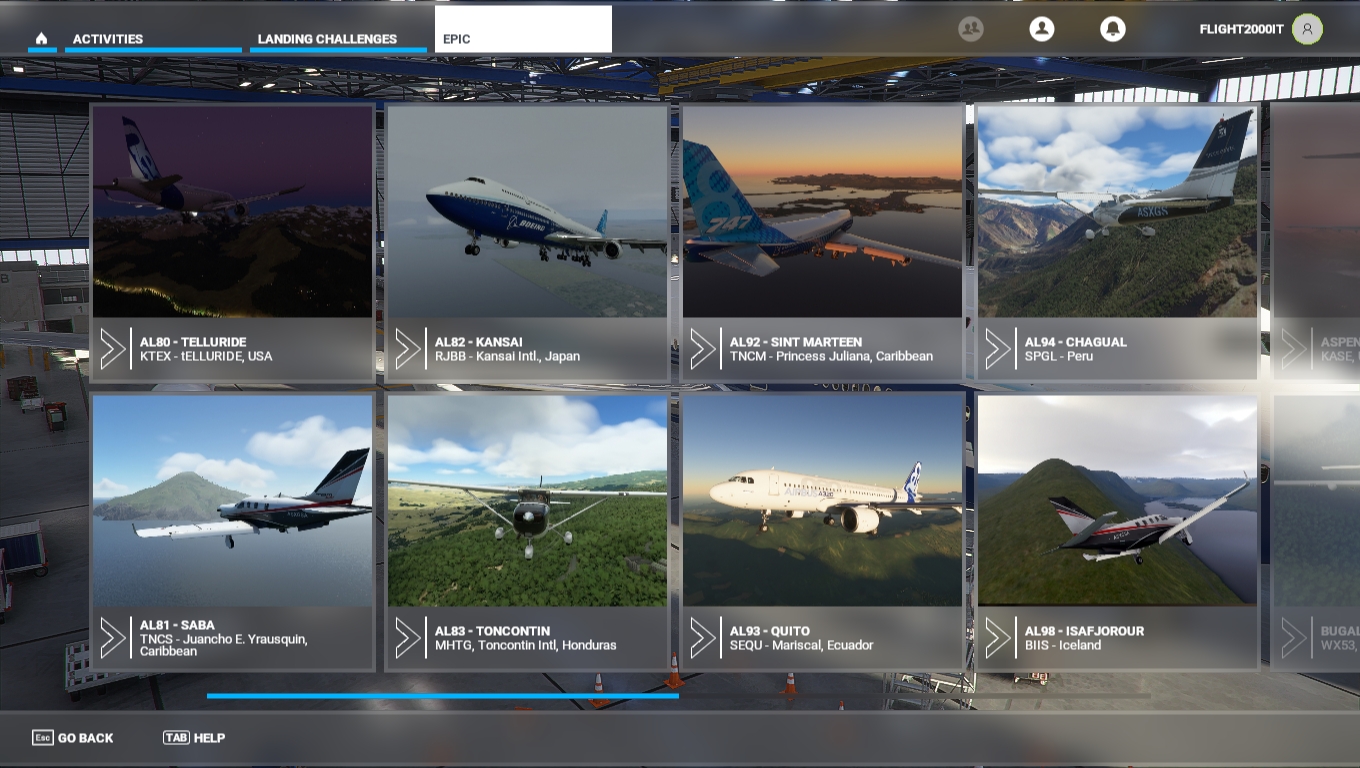
Task: Click the Esc key icon
Action: coord(42,738)
